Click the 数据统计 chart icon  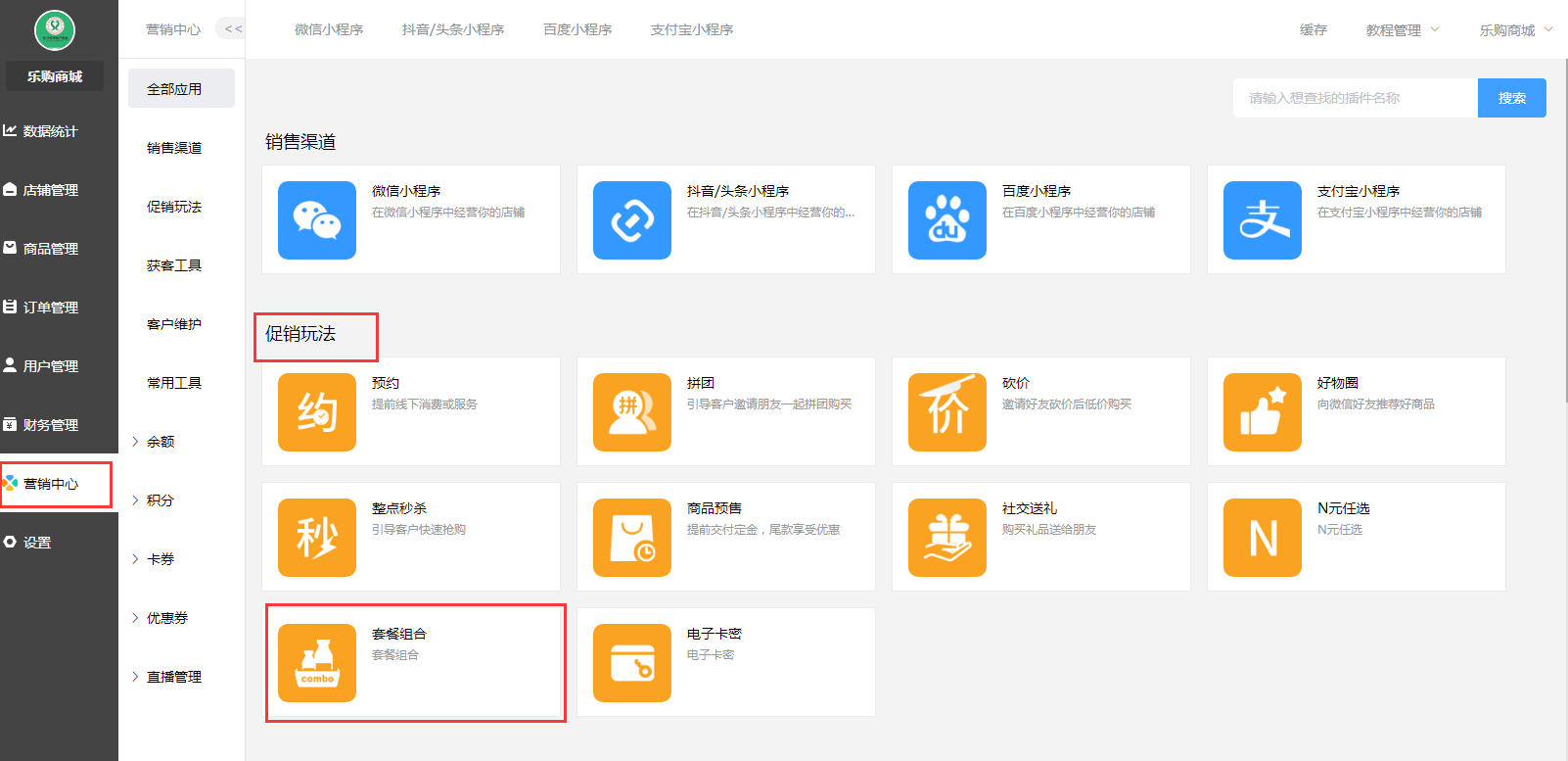[x=10, y=130]
